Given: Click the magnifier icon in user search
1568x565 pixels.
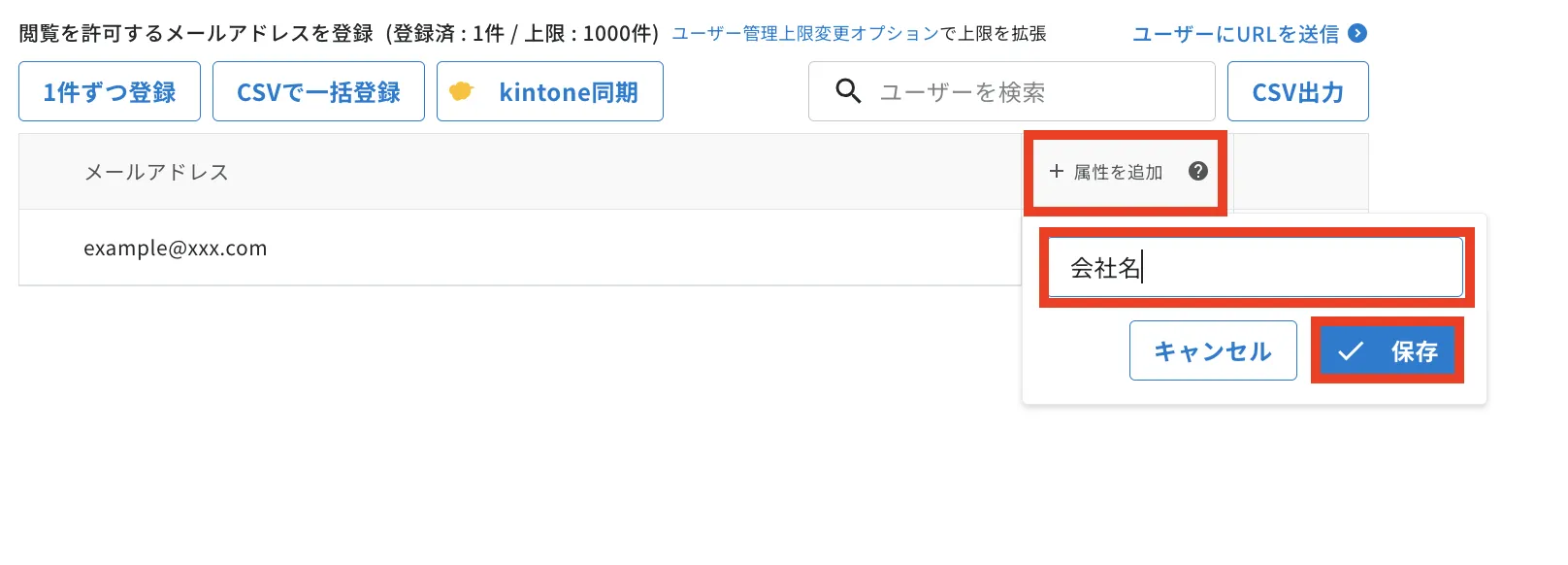Looking at the screenshot, I should 848,91.
